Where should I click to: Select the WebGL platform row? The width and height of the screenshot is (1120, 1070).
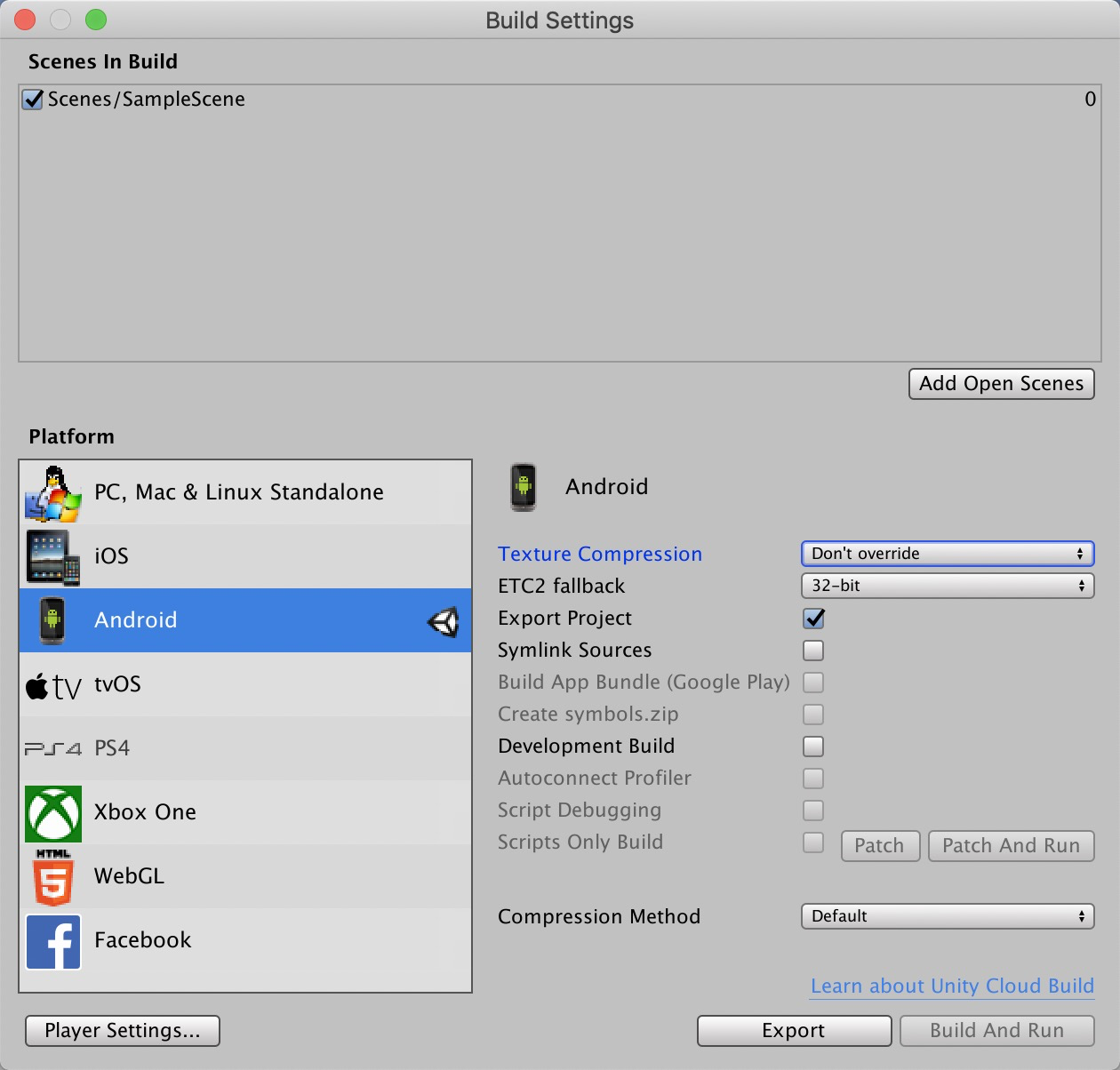(x=245, y=876)
